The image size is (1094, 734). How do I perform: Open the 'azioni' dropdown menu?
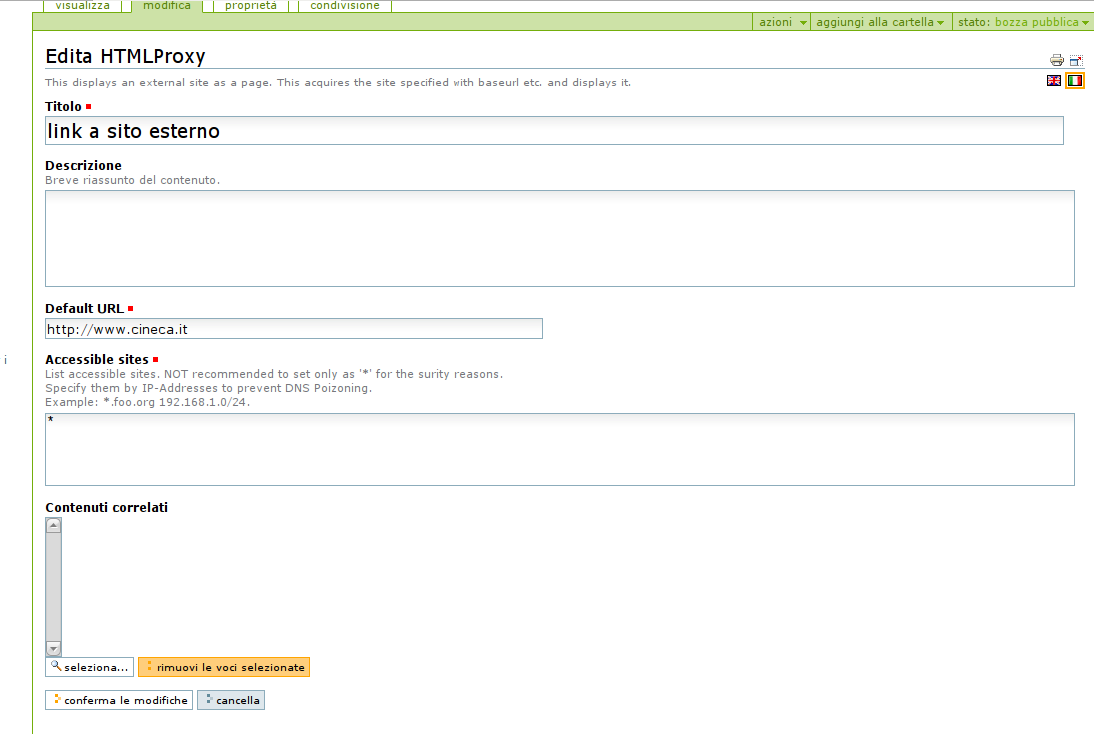point(782,22)
